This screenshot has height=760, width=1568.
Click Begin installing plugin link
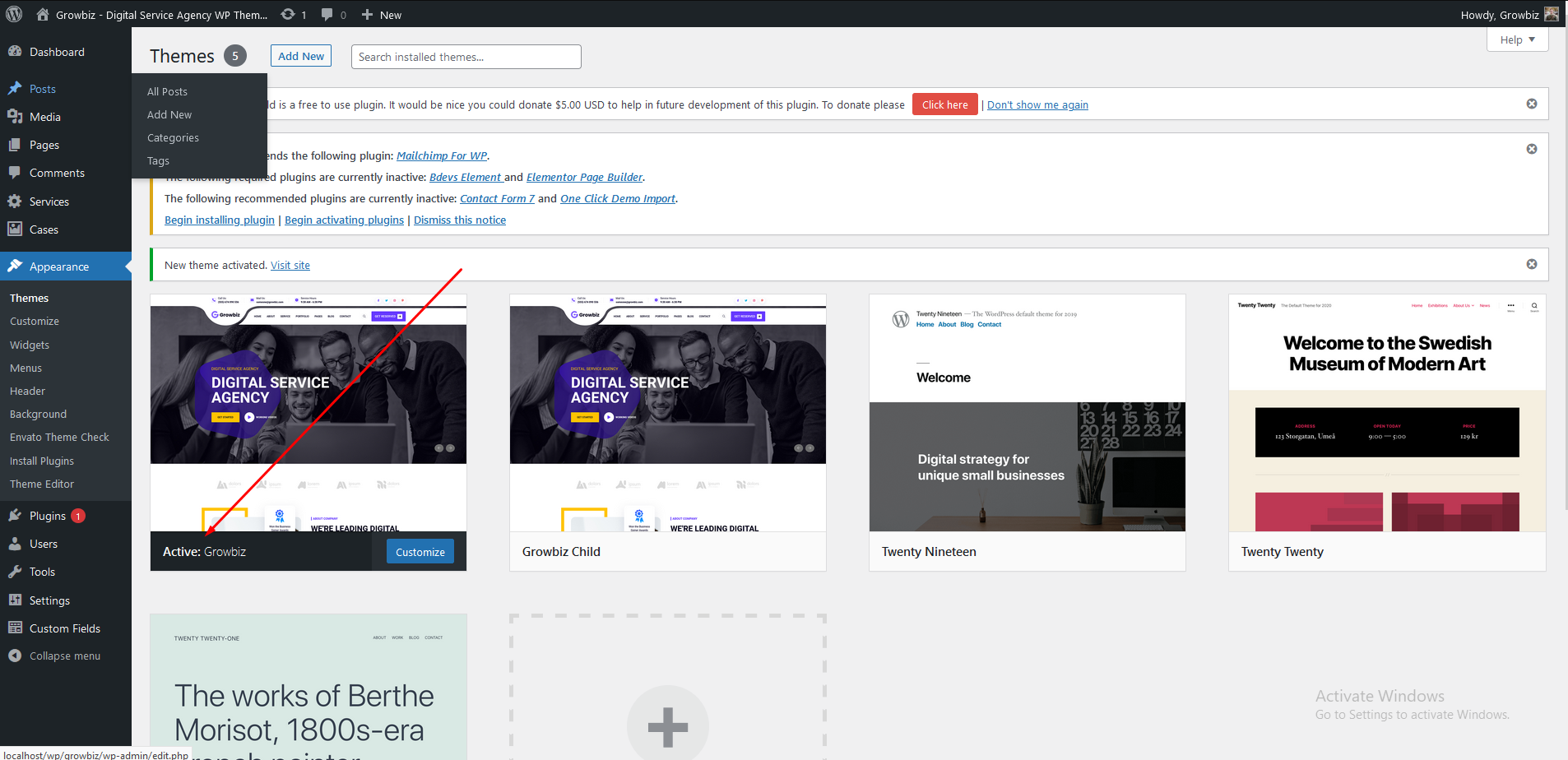[220, 220]
